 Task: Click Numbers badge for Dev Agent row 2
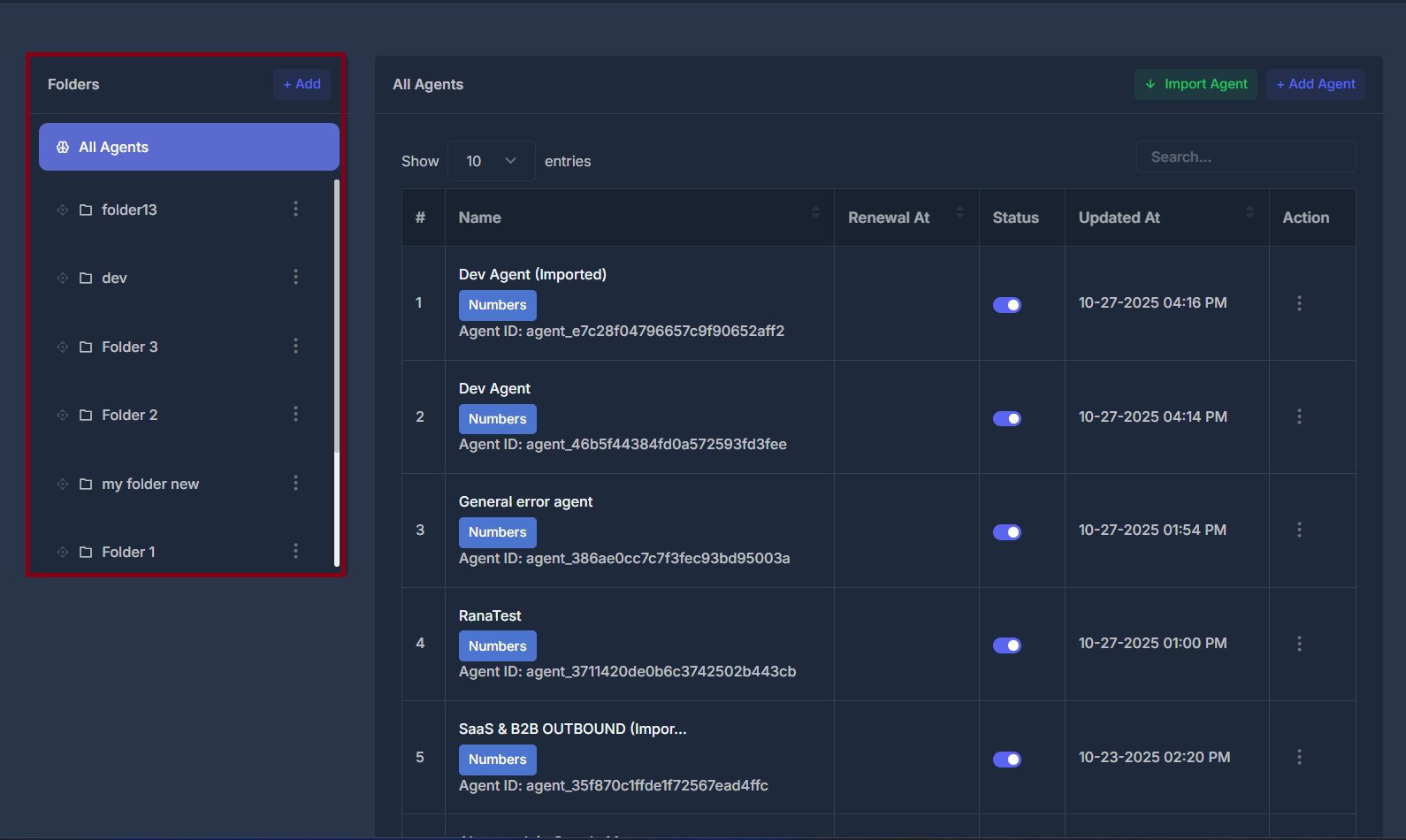[x=497, y=419]
